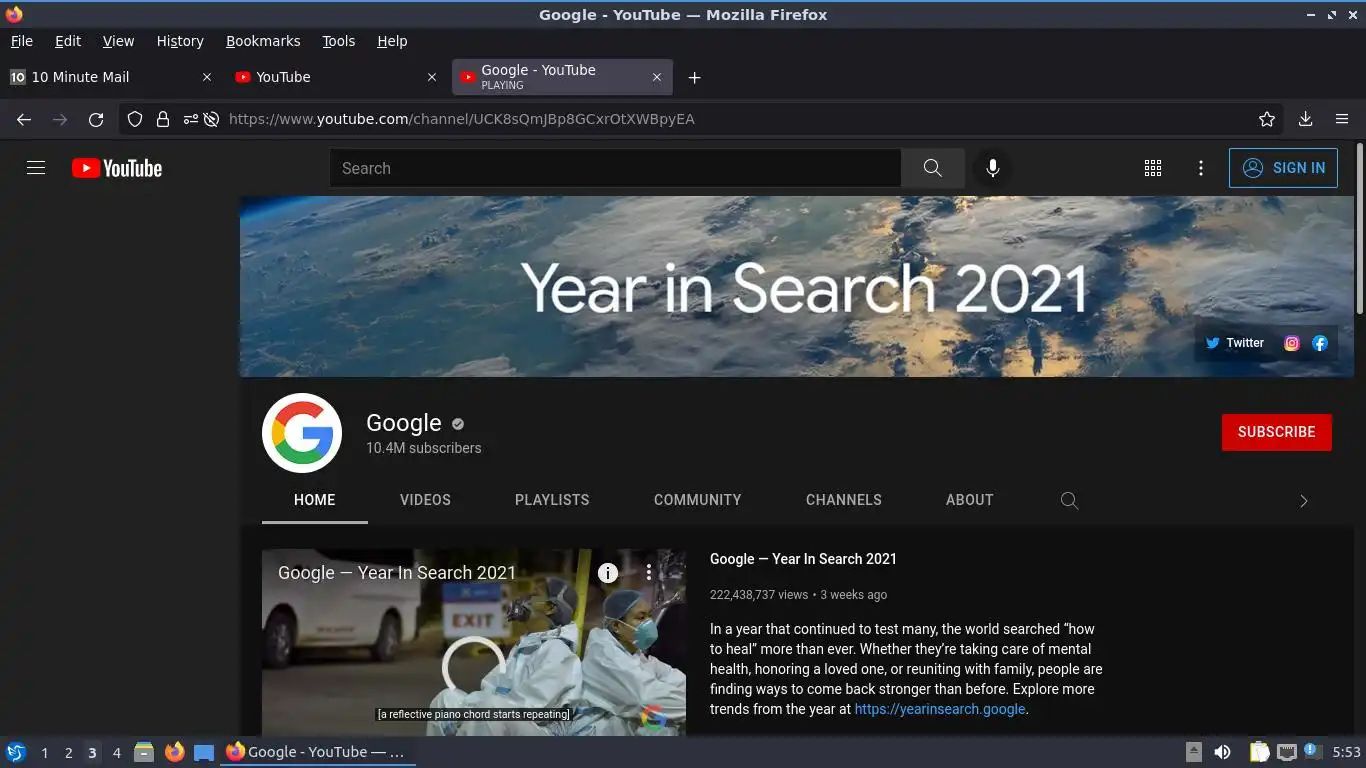Click the blocked autoplay icon in address bar
The width and height of the screenshot is (1366, 768).
click(211, 119)
